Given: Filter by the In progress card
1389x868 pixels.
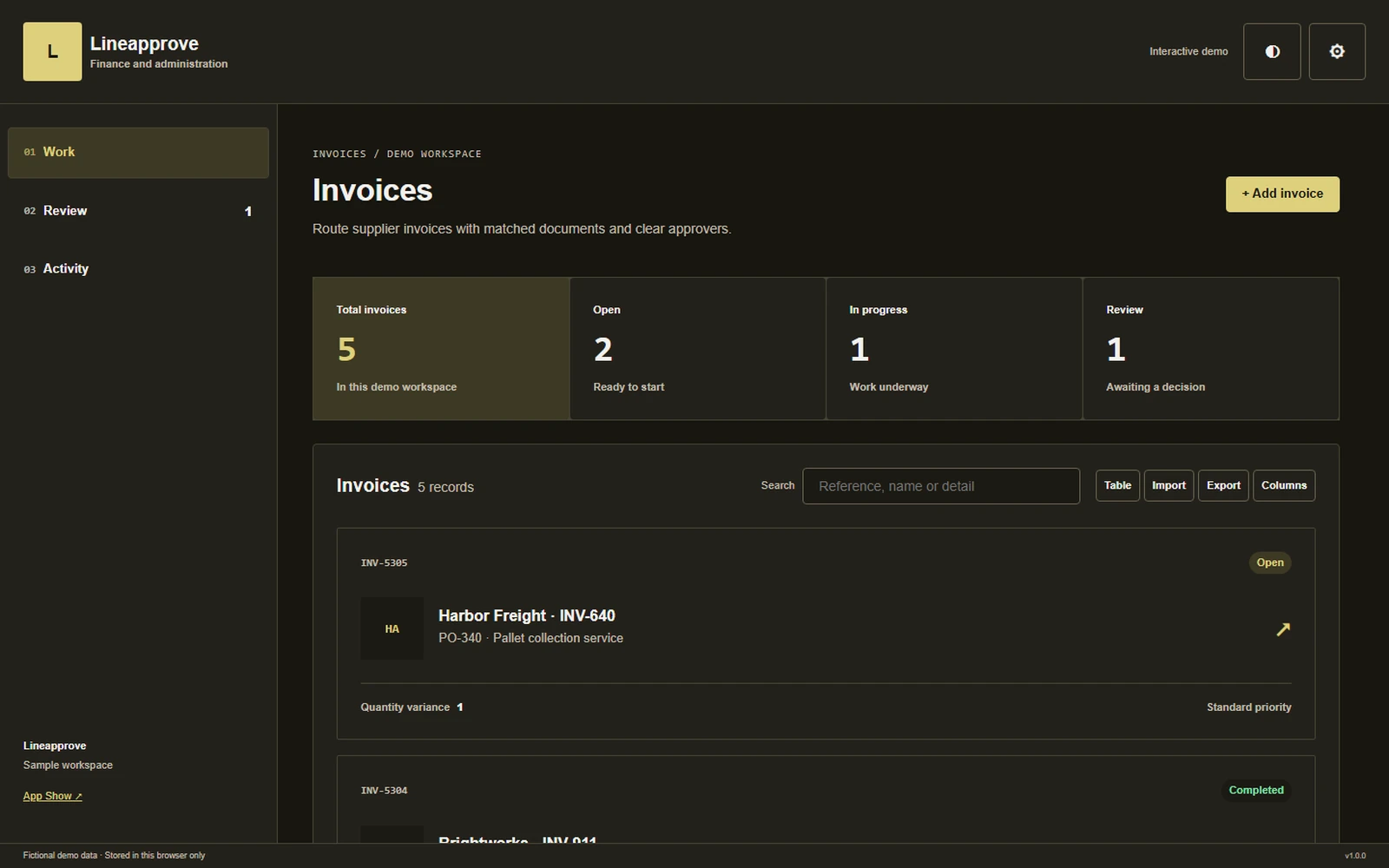Looking at the screenshot, I should [954, 349].
